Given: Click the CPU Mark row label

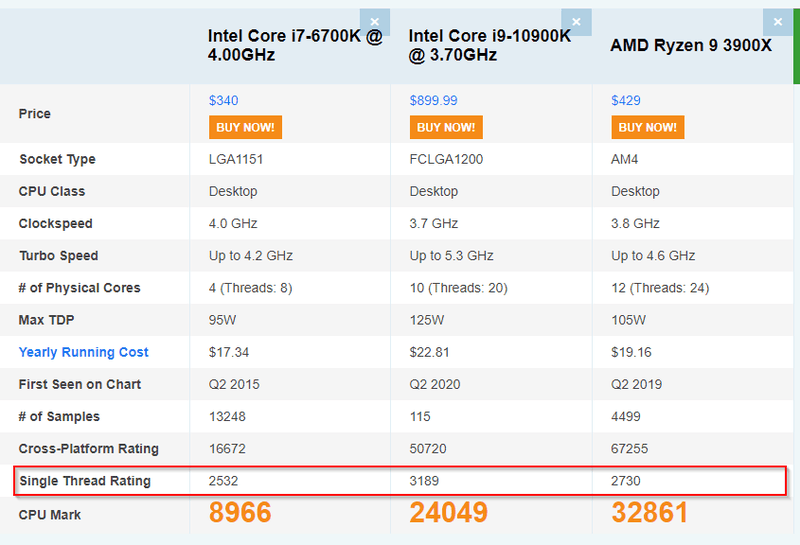Looking at the screenshot, I should [49, 515].
